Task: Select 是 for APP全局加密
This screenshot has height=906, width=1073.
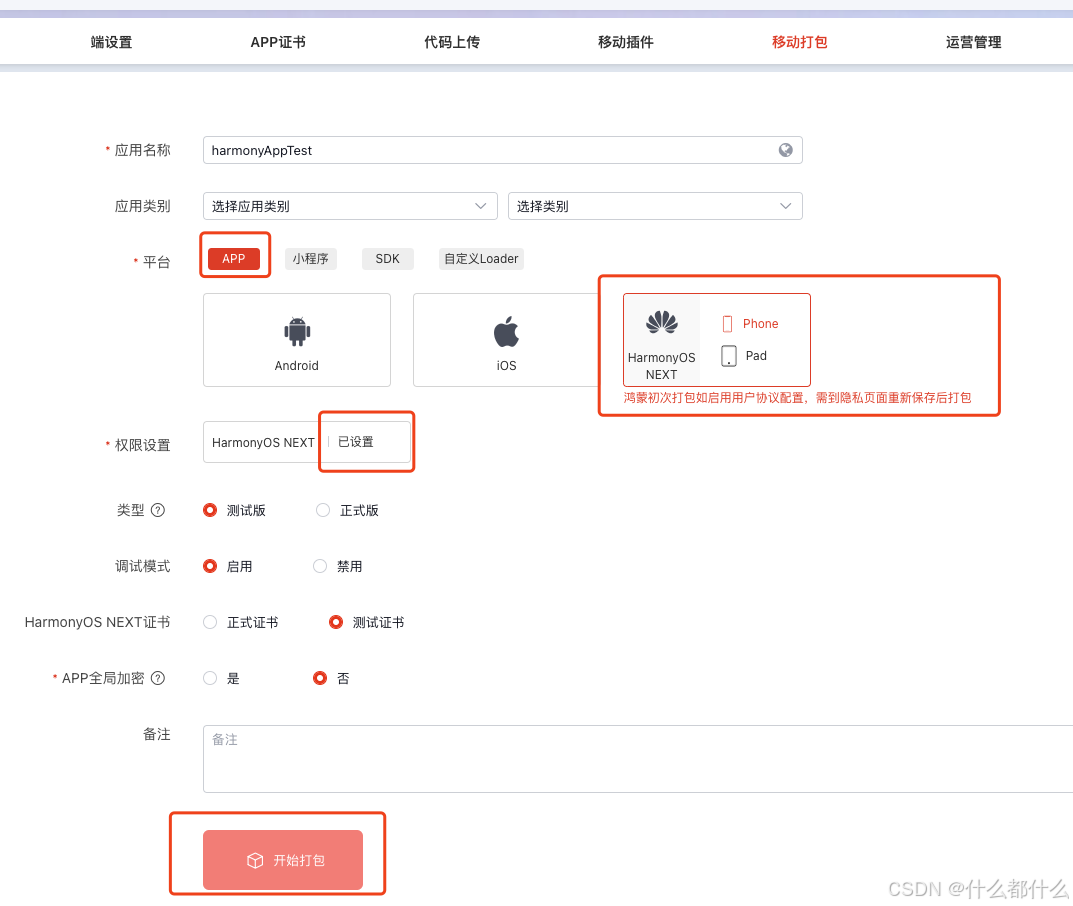Action: coord(210,678)
